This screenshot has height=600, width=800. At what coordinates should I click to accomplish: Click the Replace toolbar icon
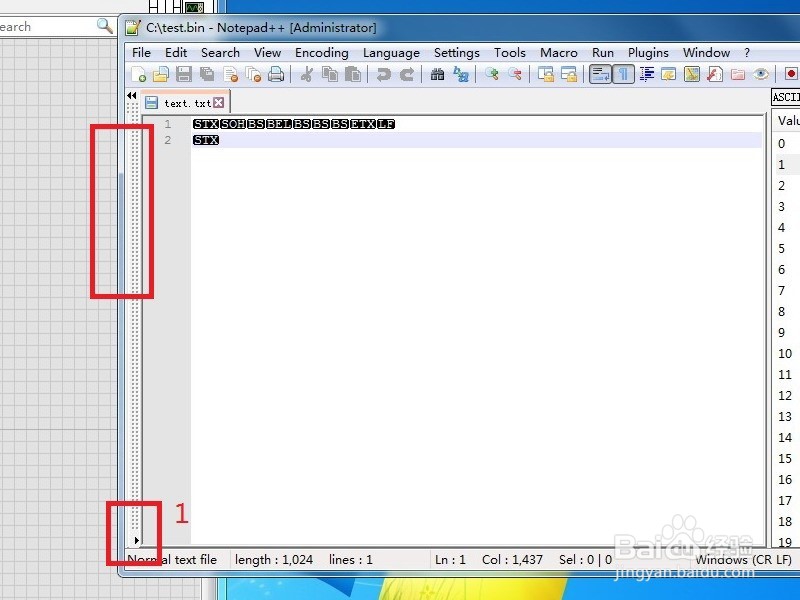point(461,74)
